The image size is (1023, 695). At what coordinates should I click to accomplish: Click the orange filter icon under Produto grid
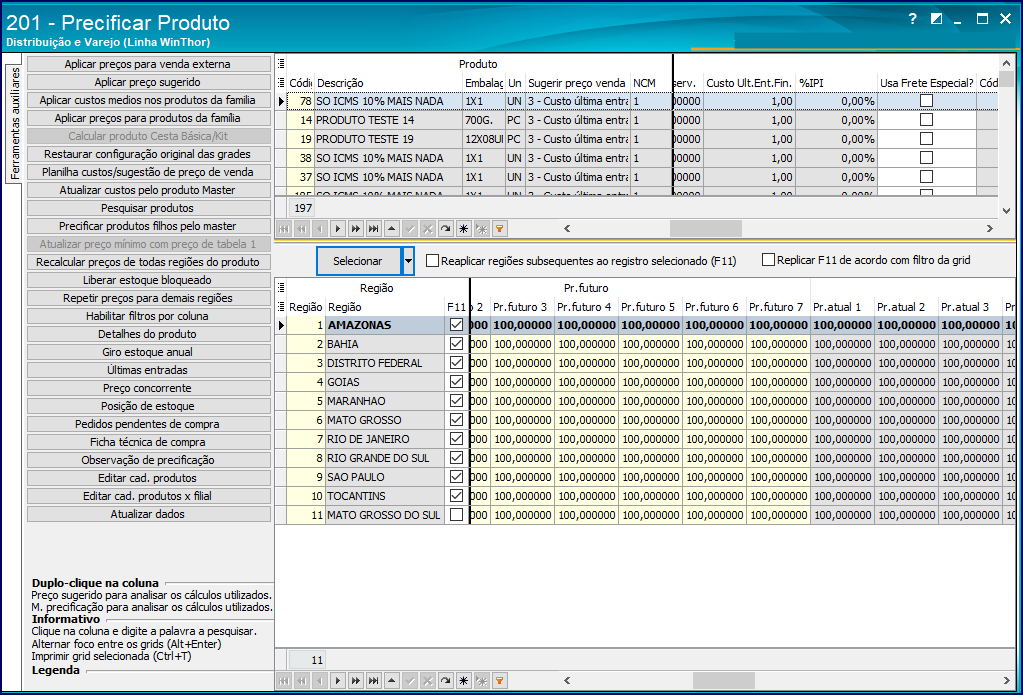pyautogui.click(x=499, y=228)
